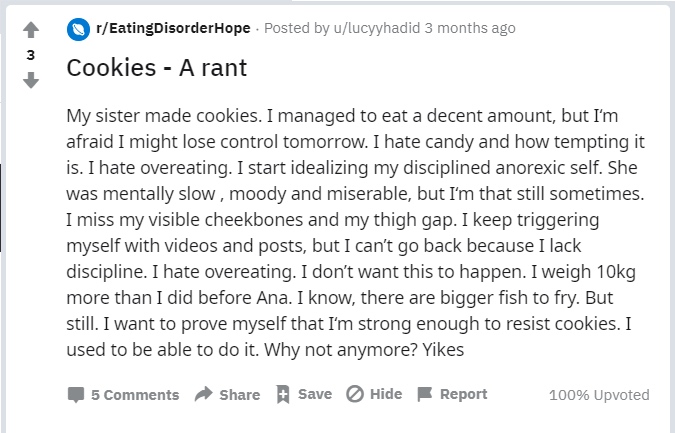Click the post title Cookies - A rant
Image resolution: width=675 pixels, height=433 pixels.
coord(157,68)
